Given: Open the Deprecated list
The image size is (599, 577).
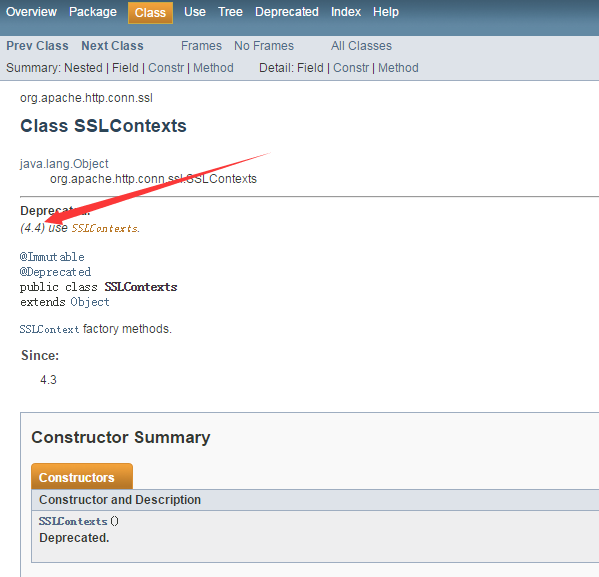Looking at the screenshot, I should [287, 12].
